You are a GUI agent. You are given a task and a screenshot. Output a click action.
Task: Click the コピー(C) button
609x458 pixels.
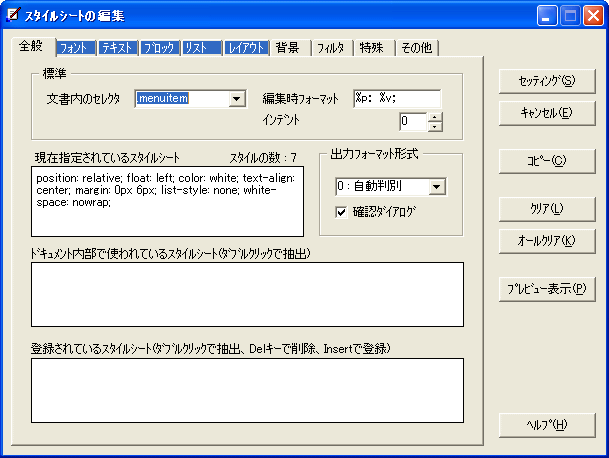click(x=547, y=161)
